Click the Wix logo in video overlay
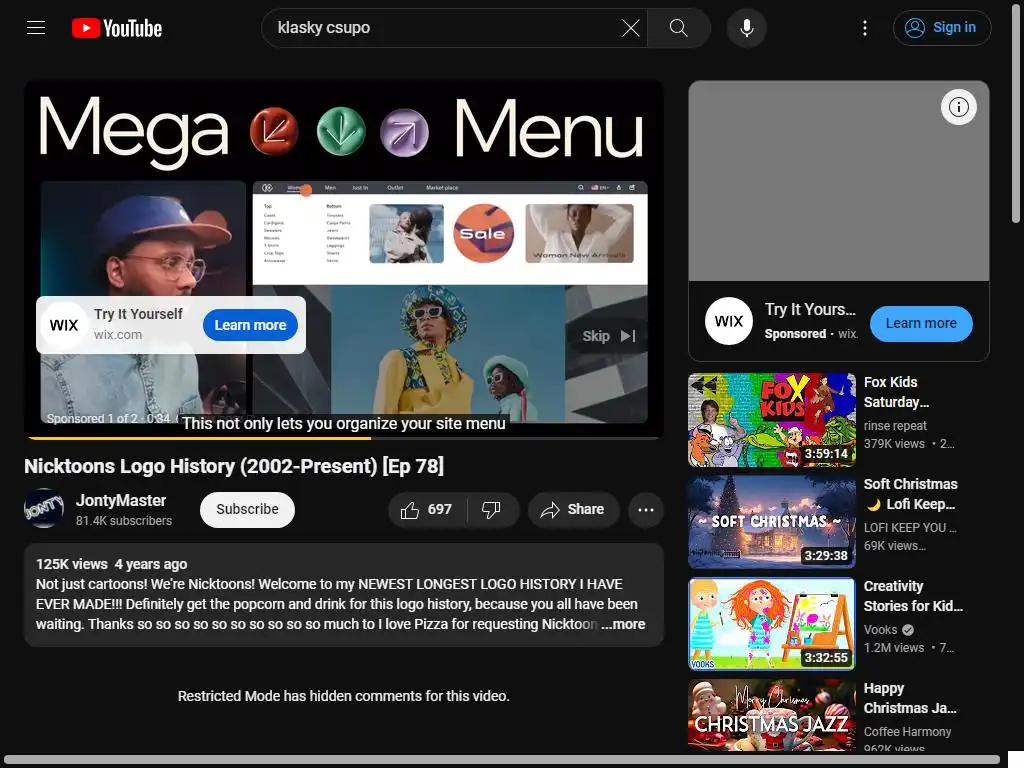Viewport: 1024px width, 768px height. tap(64, 325)
